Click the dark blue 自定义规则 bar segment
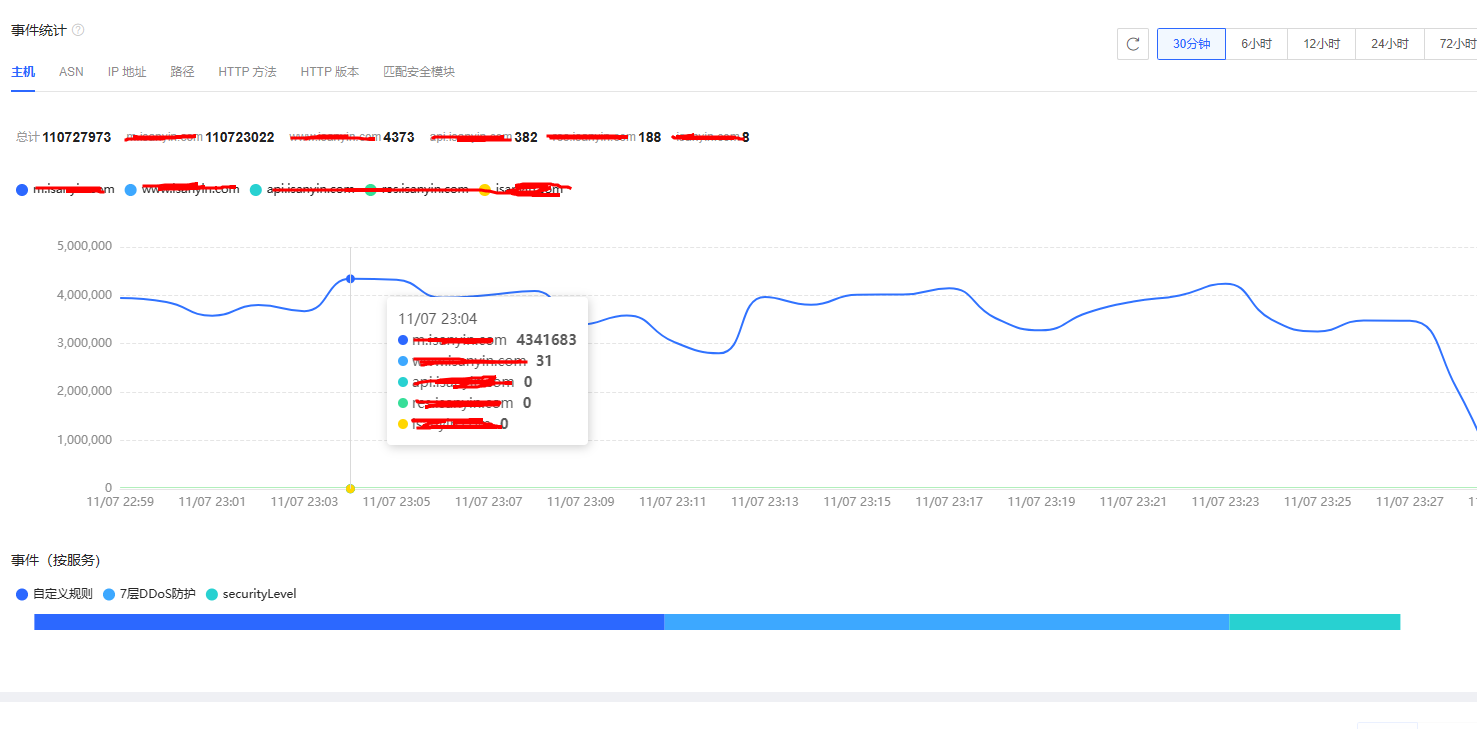1477x729 pixels. (348, 622)
